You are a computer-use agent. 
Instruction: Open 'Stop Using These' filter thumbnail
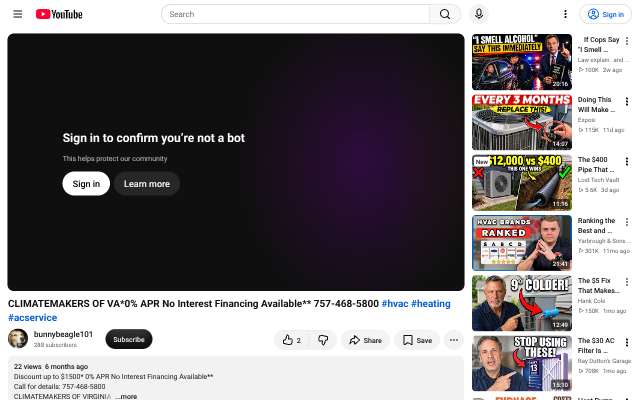(522, 363)
